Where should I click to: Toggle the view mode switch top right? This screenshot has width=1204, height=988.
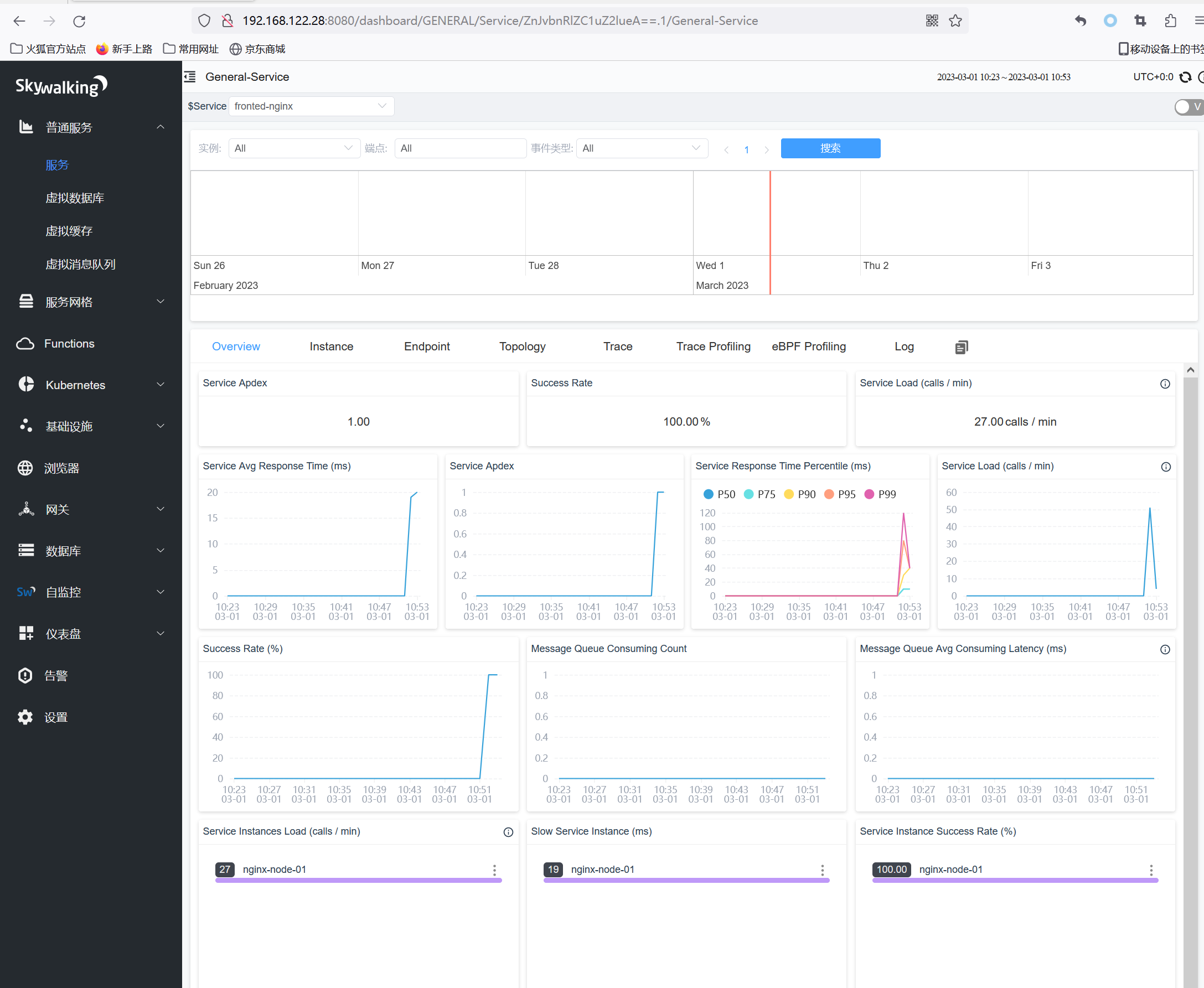1187,107
